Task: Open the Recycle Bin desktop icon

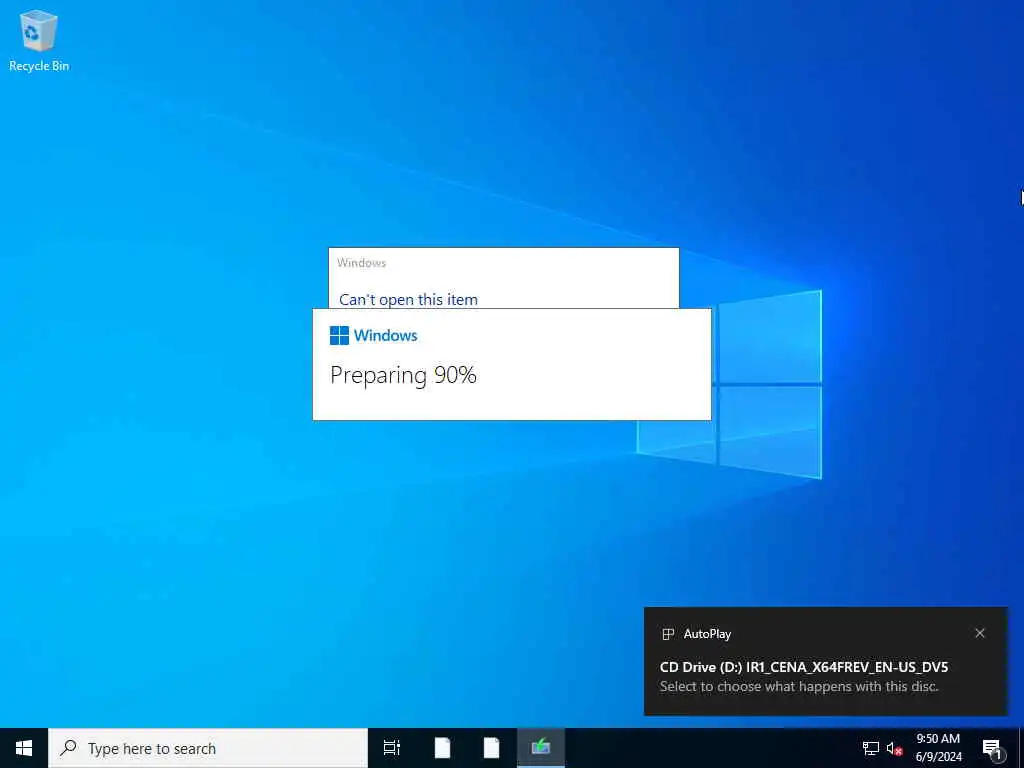Action: pyautogui.click(x=39, y=41)
